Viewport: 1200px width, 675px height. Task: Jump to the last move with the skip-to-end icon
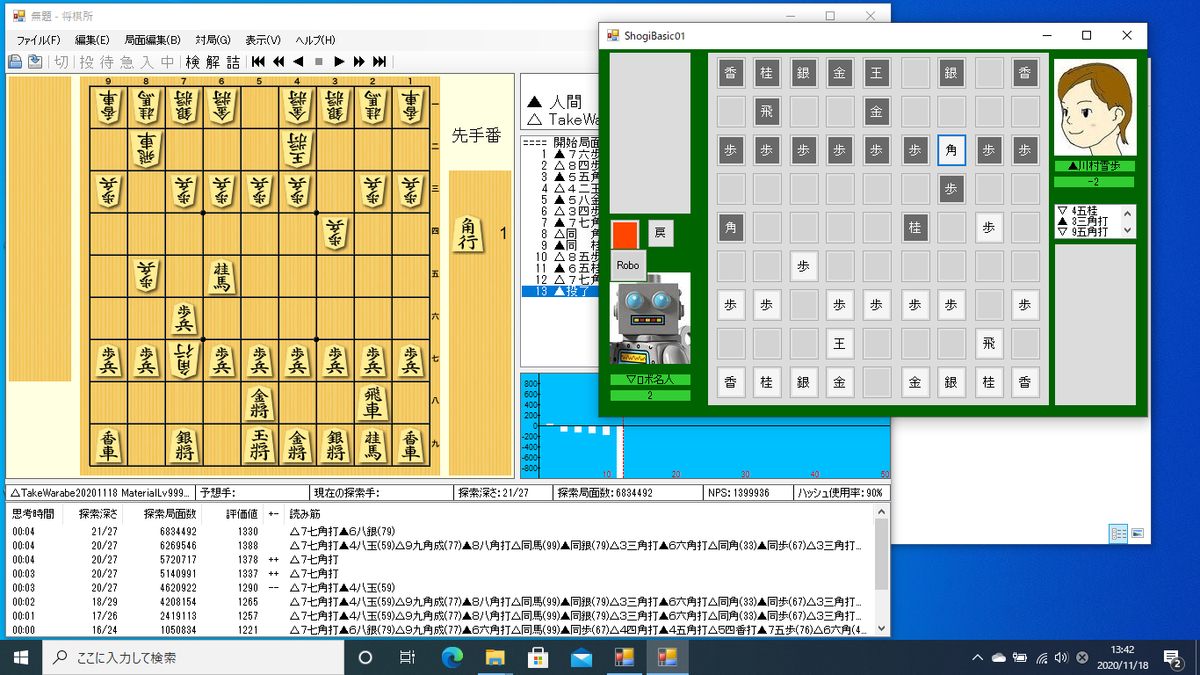tap(379, 62)
